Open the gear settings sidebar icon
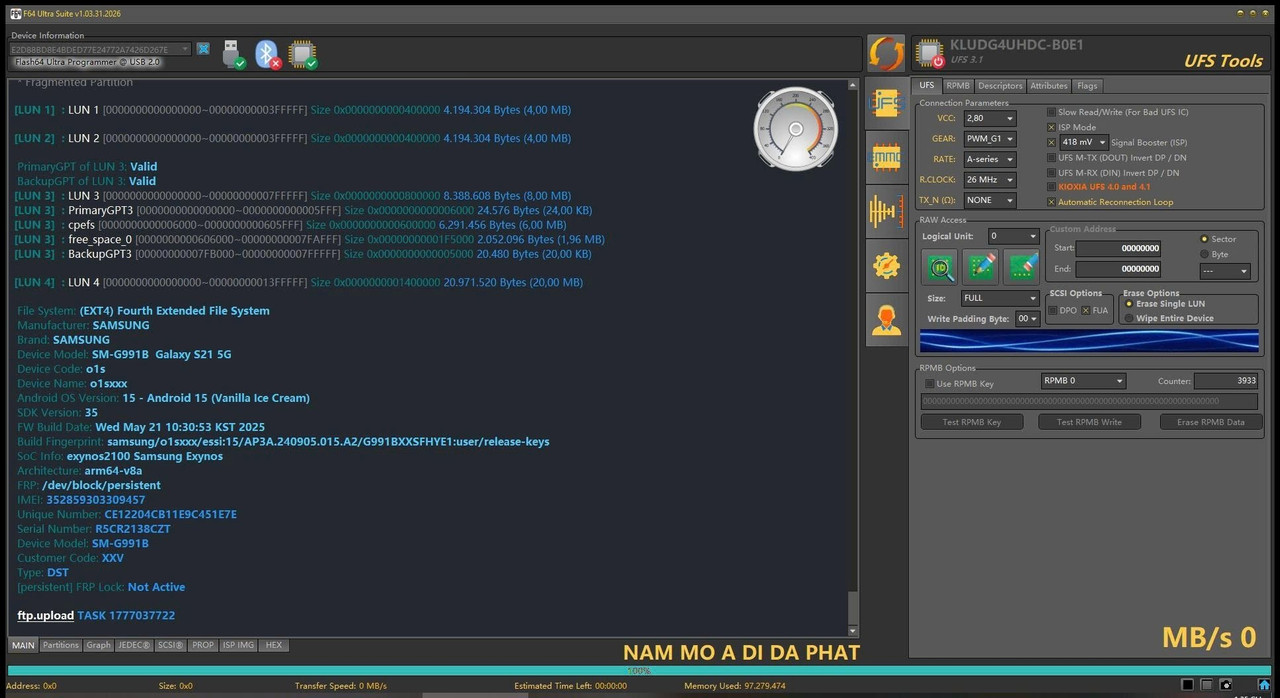This screenshot has width=1280, height=698. click(x=886, y=265)
